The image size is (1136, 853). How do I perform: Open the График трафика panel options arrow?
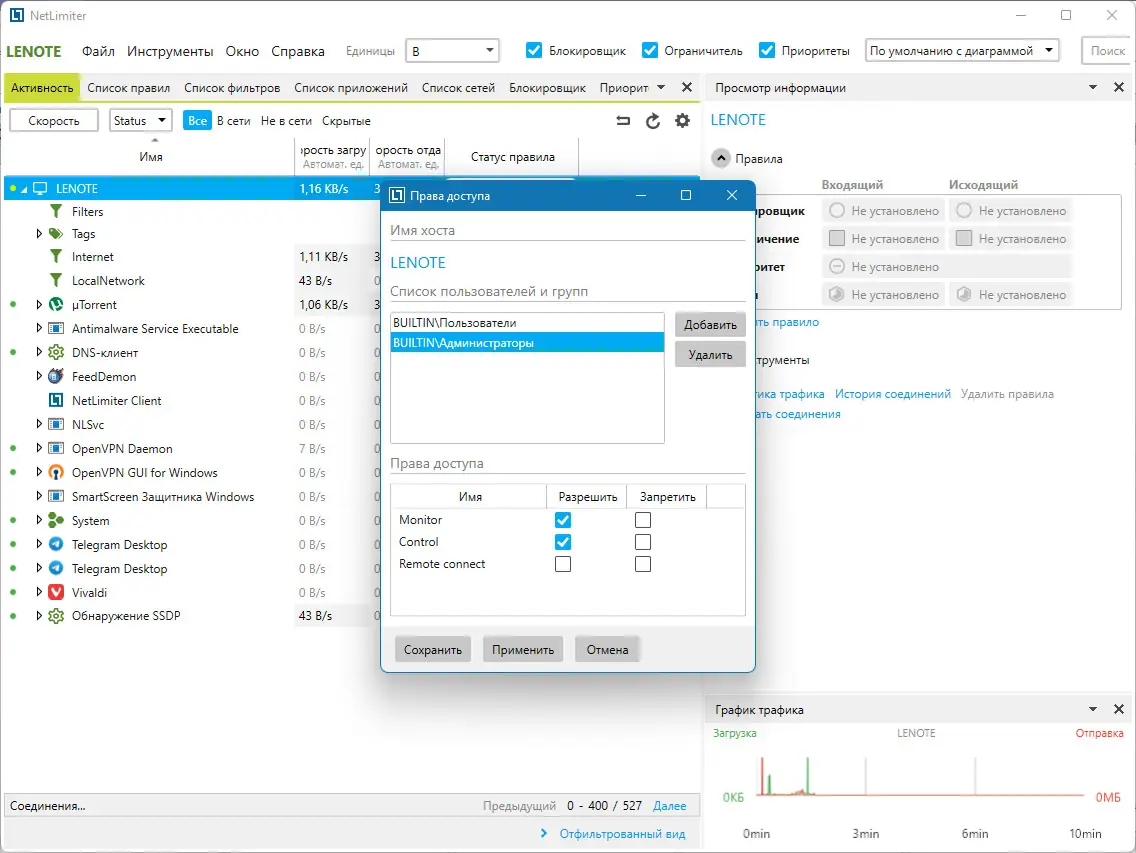(x=1093, y=709)
